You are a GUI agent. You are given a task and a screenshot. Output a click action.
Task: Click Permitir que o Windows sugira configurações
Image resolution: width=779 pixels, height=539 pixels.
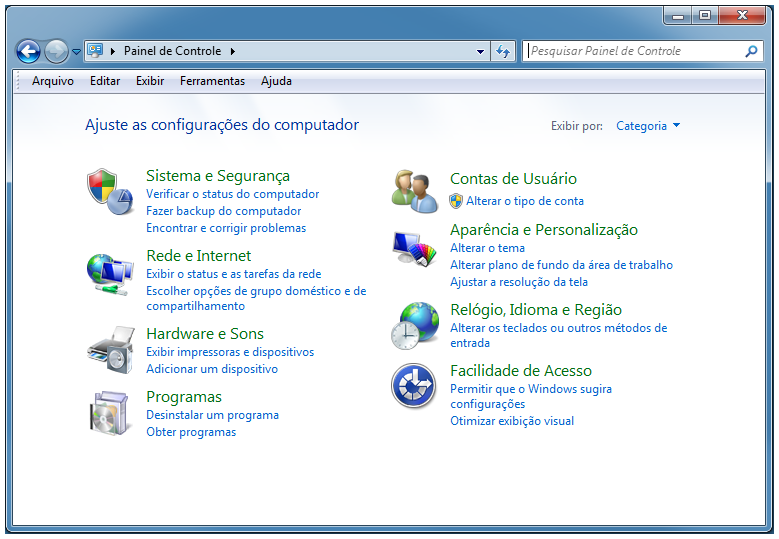tap(531, 396)
